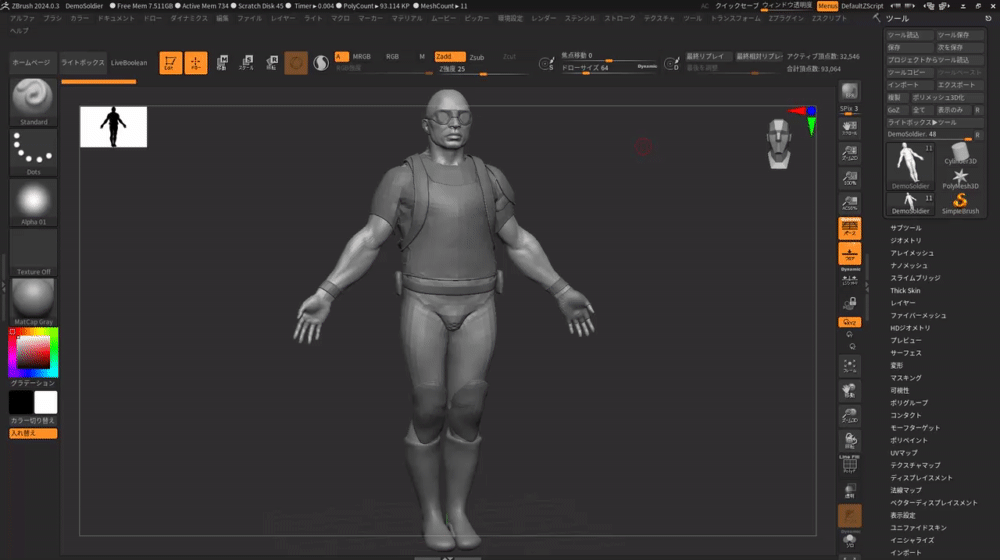Image resolution: width=1000 pixels, height=560 pixels.
Task: Toggle the Perspective (Dynamic) button
Action: point(849,228)
